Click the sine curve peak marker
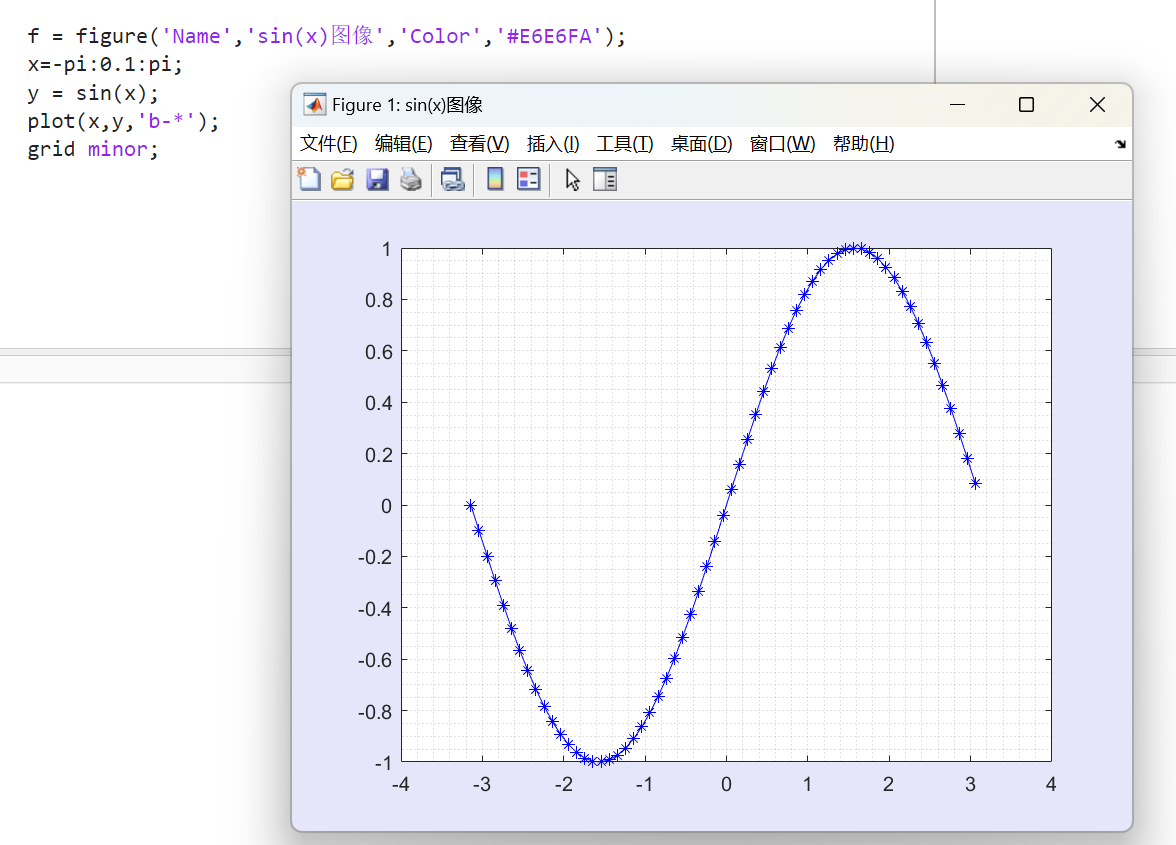Screen dimensions: 1176x845 click(x=851, y=248)
